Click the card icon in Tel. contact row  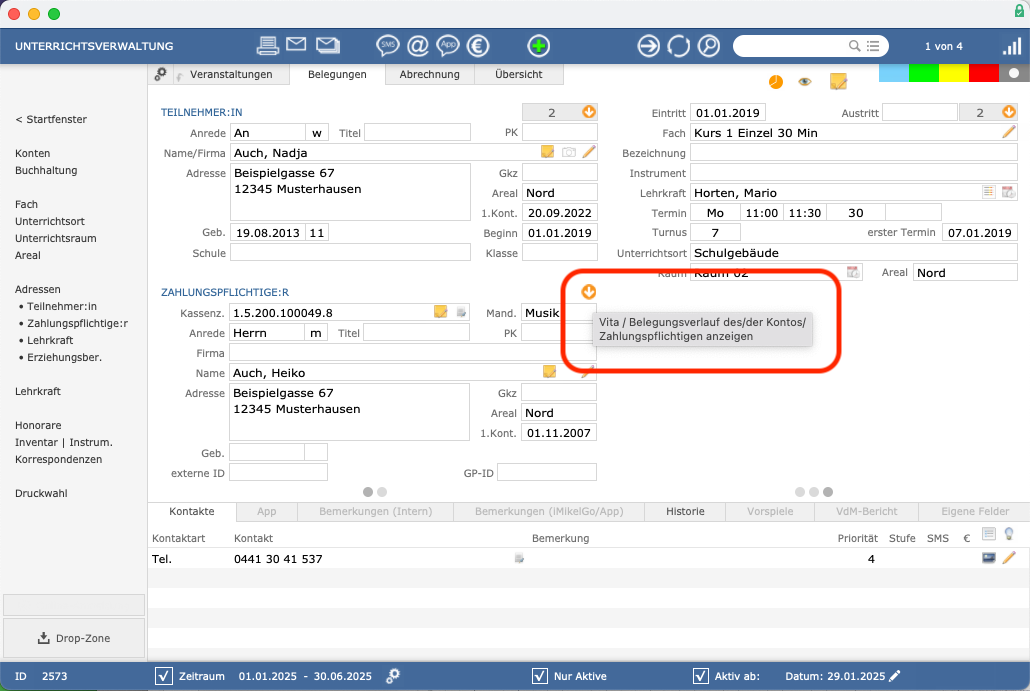(x=989, y=558)
